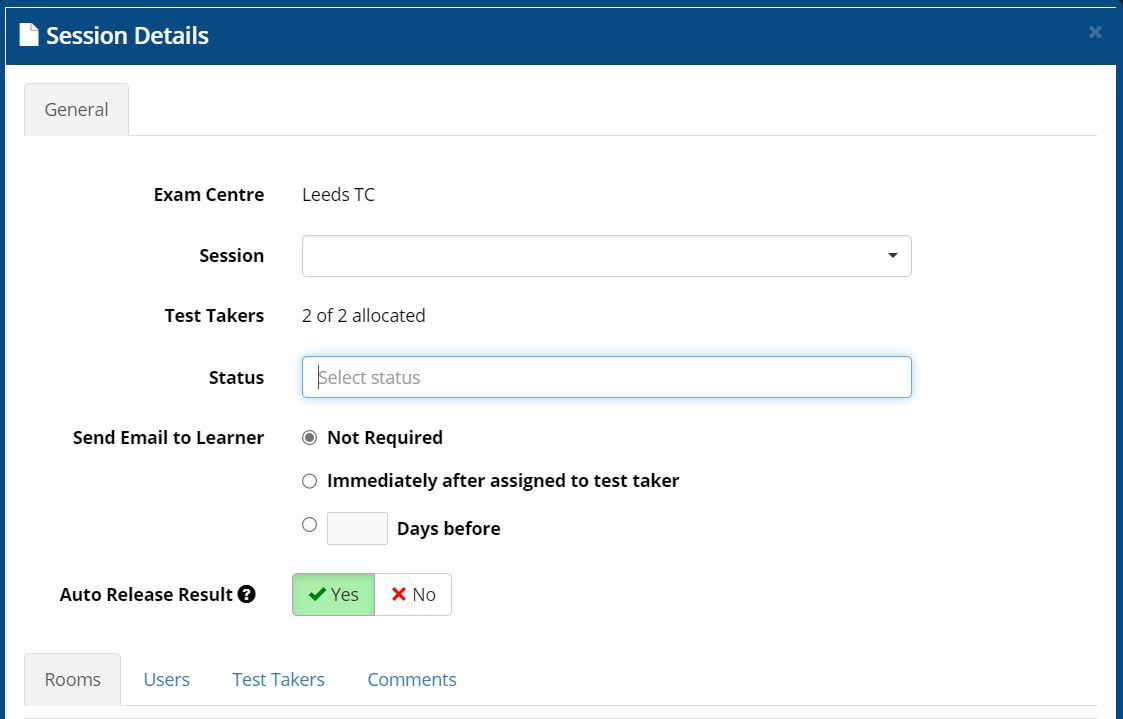Choose Immediately after assigned to test taker
The width and height of the screenshot is (1123, 719).
(309, 481)
